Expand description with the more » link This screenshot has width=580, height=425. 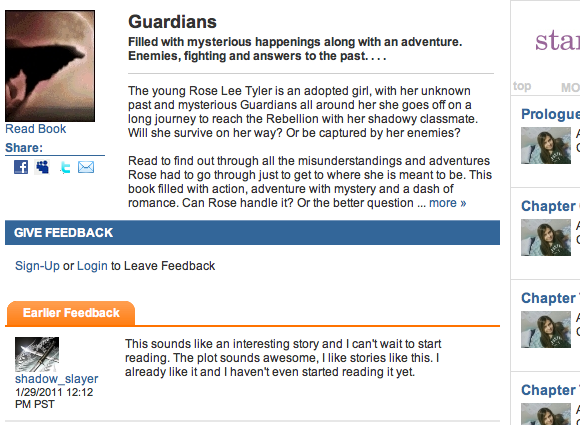pyautogui.click(x=448, y=203)
